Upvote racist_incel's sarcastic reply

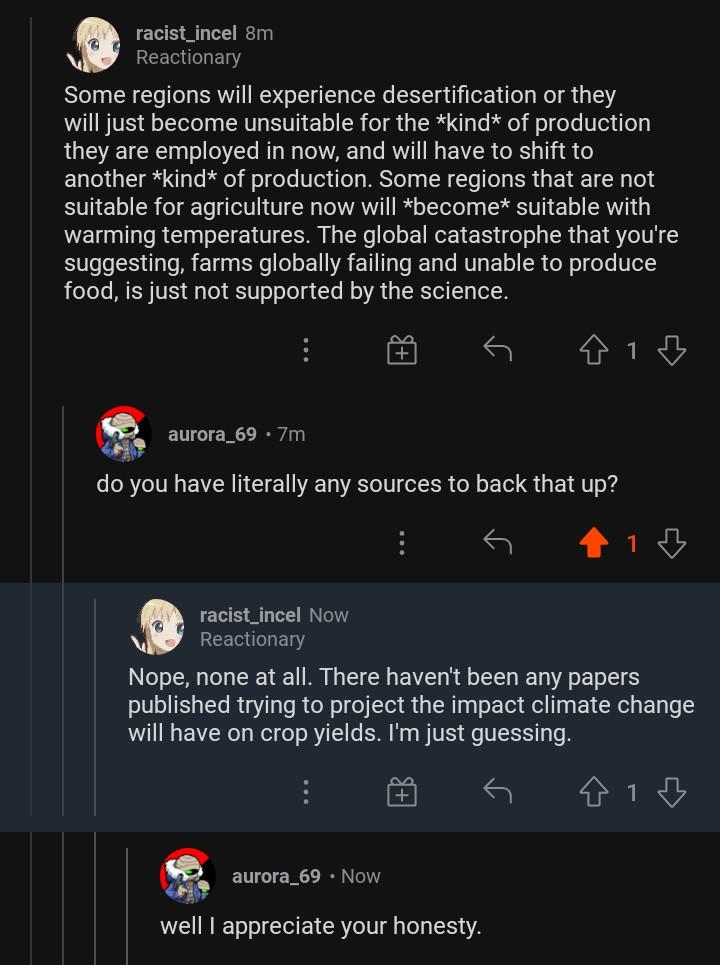(x=595, y=791)
